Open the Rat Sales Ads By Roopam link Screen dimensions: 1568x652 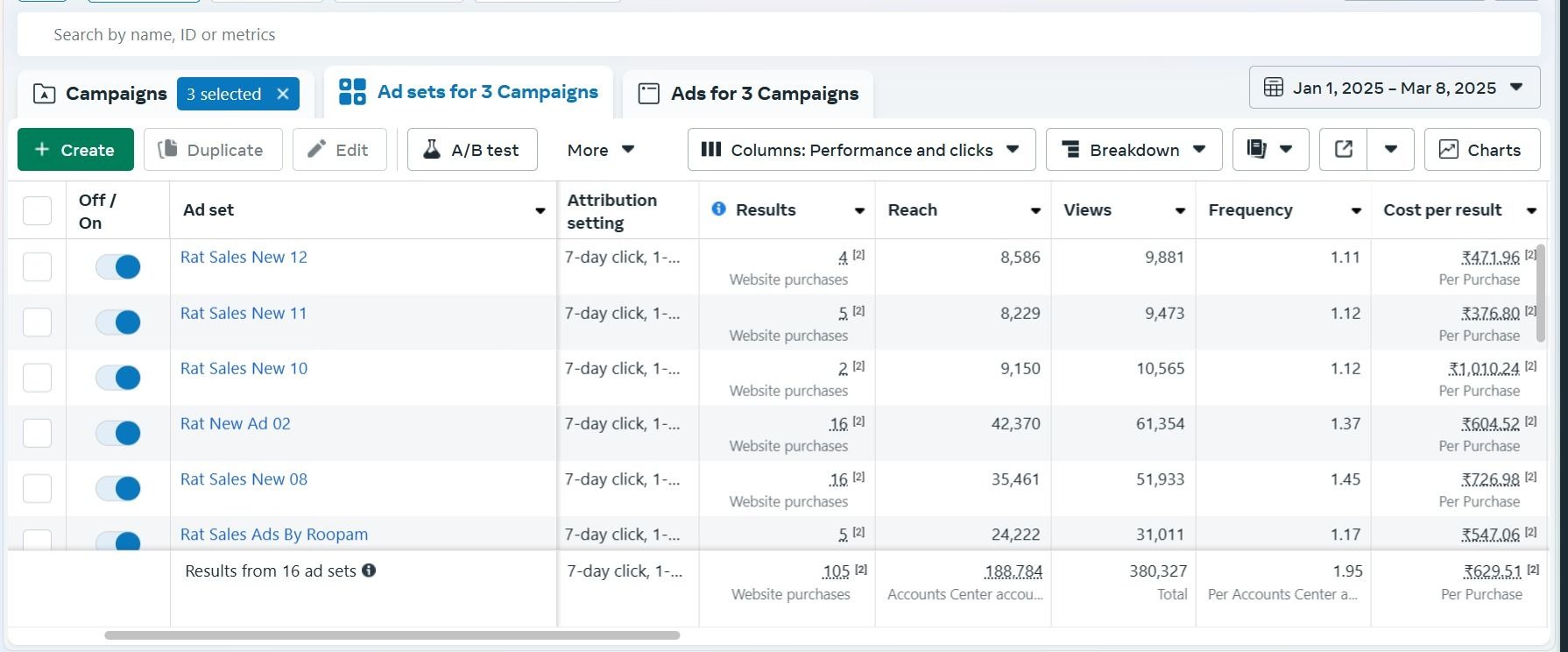coord(273,535)
